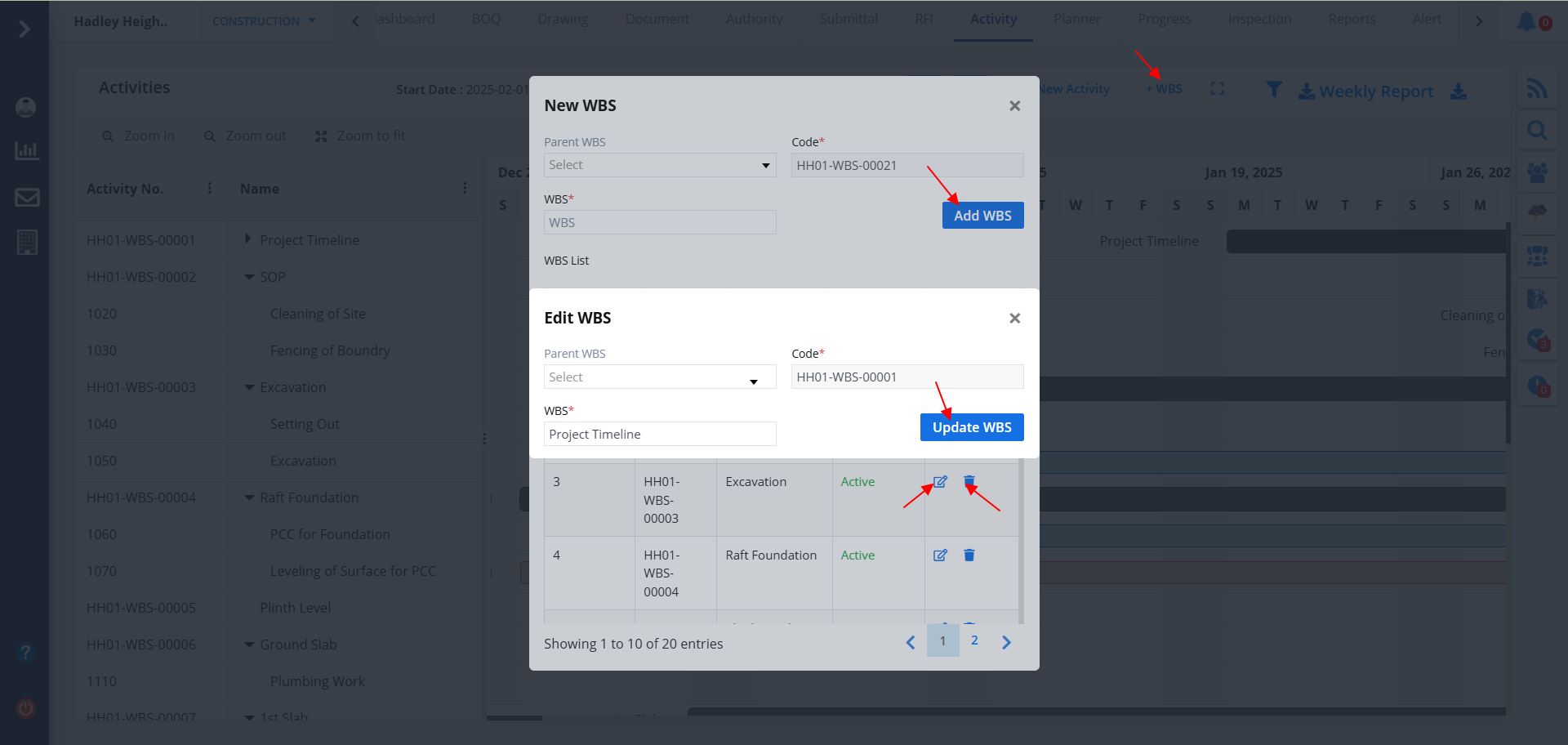1568x745 pixels.
Task: Open the Inspection tab
Action: 1259,20
